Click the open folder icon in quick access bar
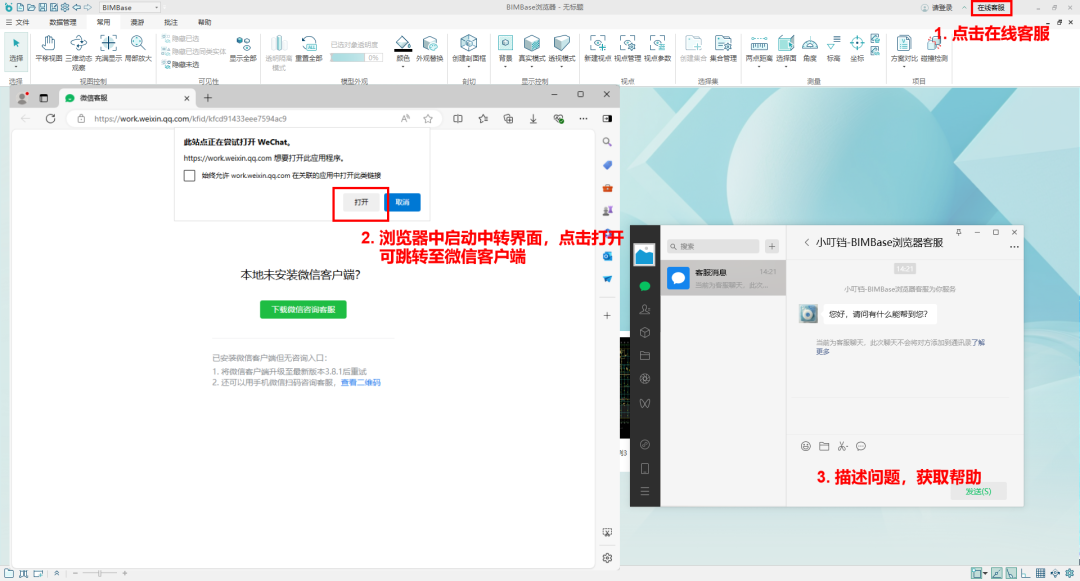 pos(31,7)
